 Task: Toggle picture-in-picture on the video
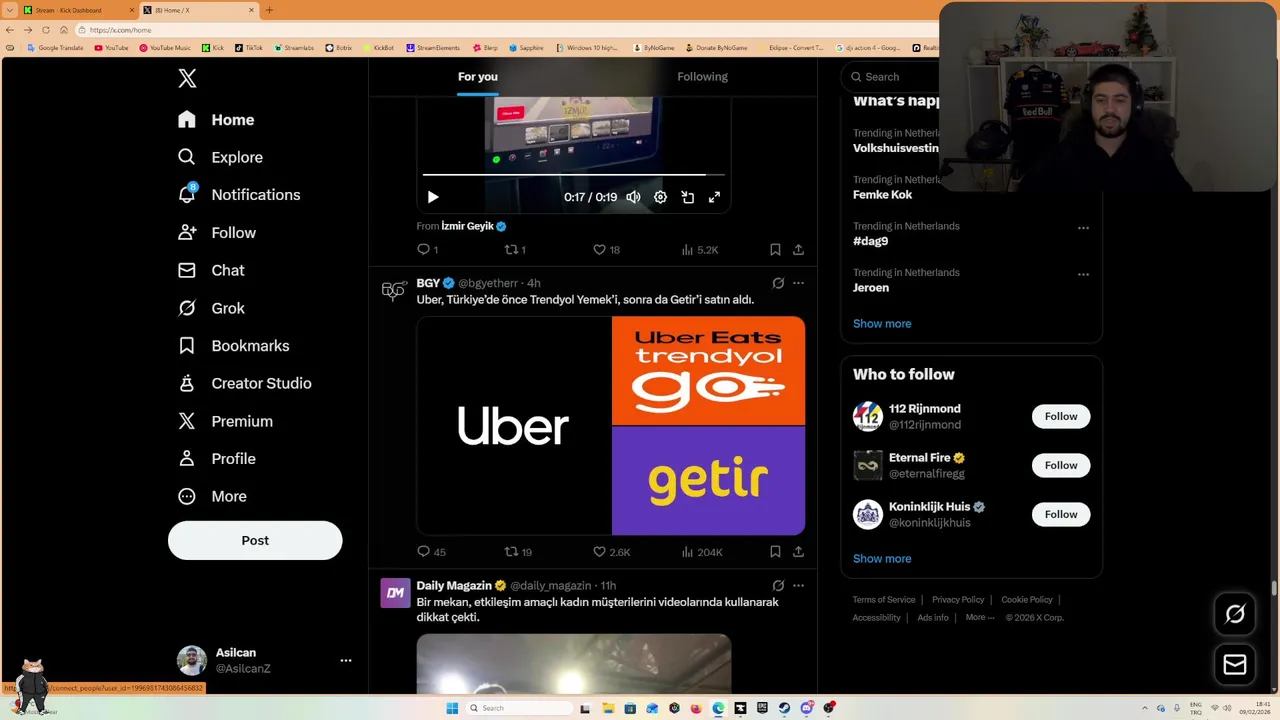[x=687, y=197]
